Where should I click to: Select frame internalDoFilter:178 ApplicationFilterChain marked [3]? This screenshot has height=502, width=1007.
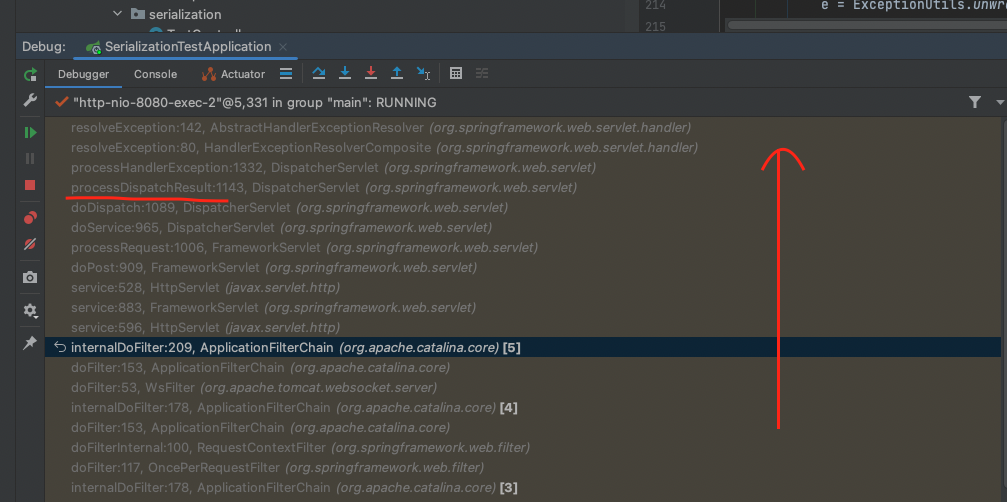[523, 487]
